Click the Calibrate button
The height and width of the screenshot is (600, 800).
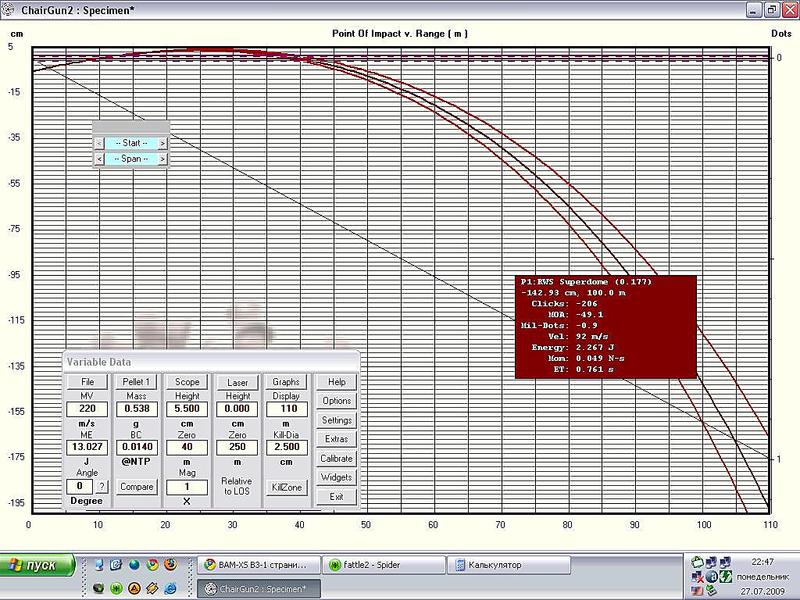(336, 458)
